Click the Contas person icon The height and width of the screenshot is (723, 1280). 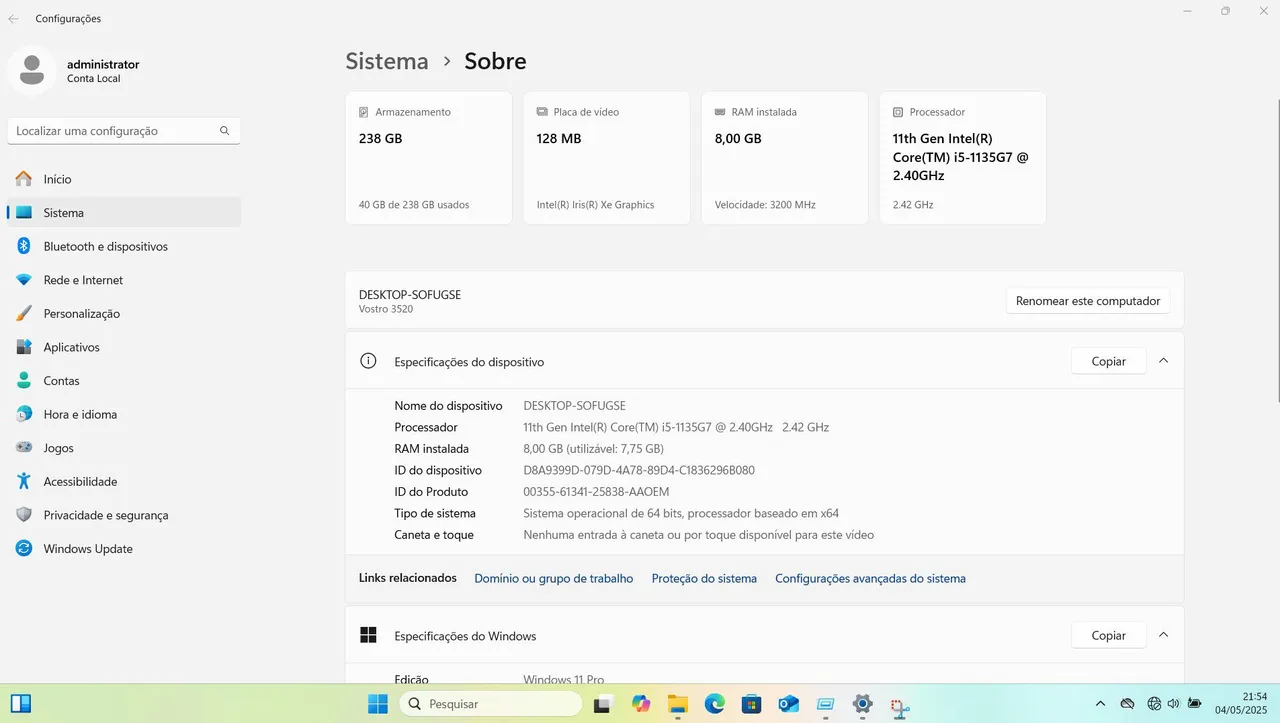click(24, 381)
